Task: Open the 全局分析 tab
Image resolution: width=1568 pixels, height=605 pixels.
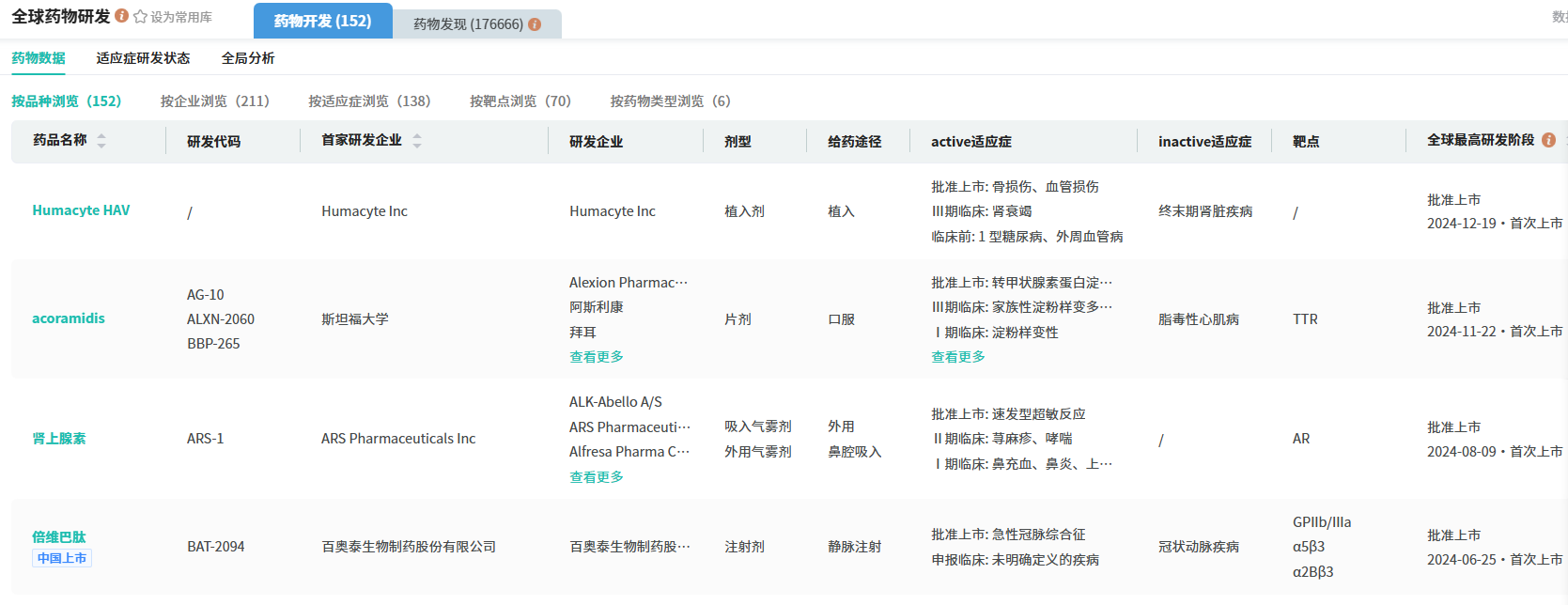Action: pos(248,58)
